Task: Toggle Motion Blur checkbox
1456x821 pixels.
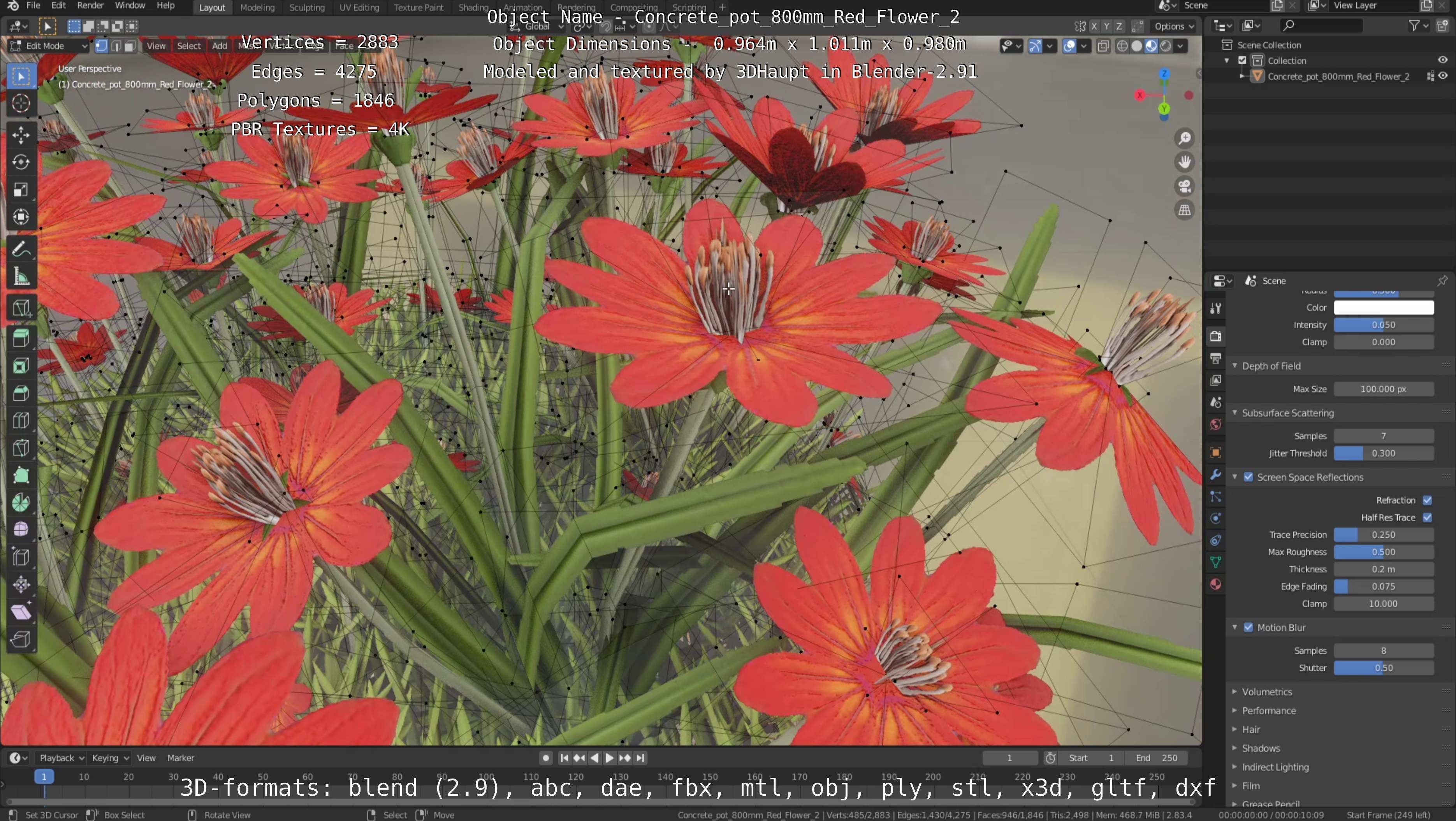Action: point(1248,628)
